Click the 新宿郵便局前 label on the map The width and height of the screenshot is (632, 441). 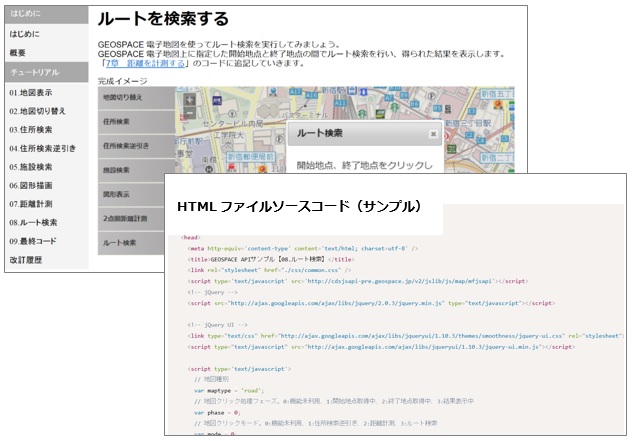[250, 156]
